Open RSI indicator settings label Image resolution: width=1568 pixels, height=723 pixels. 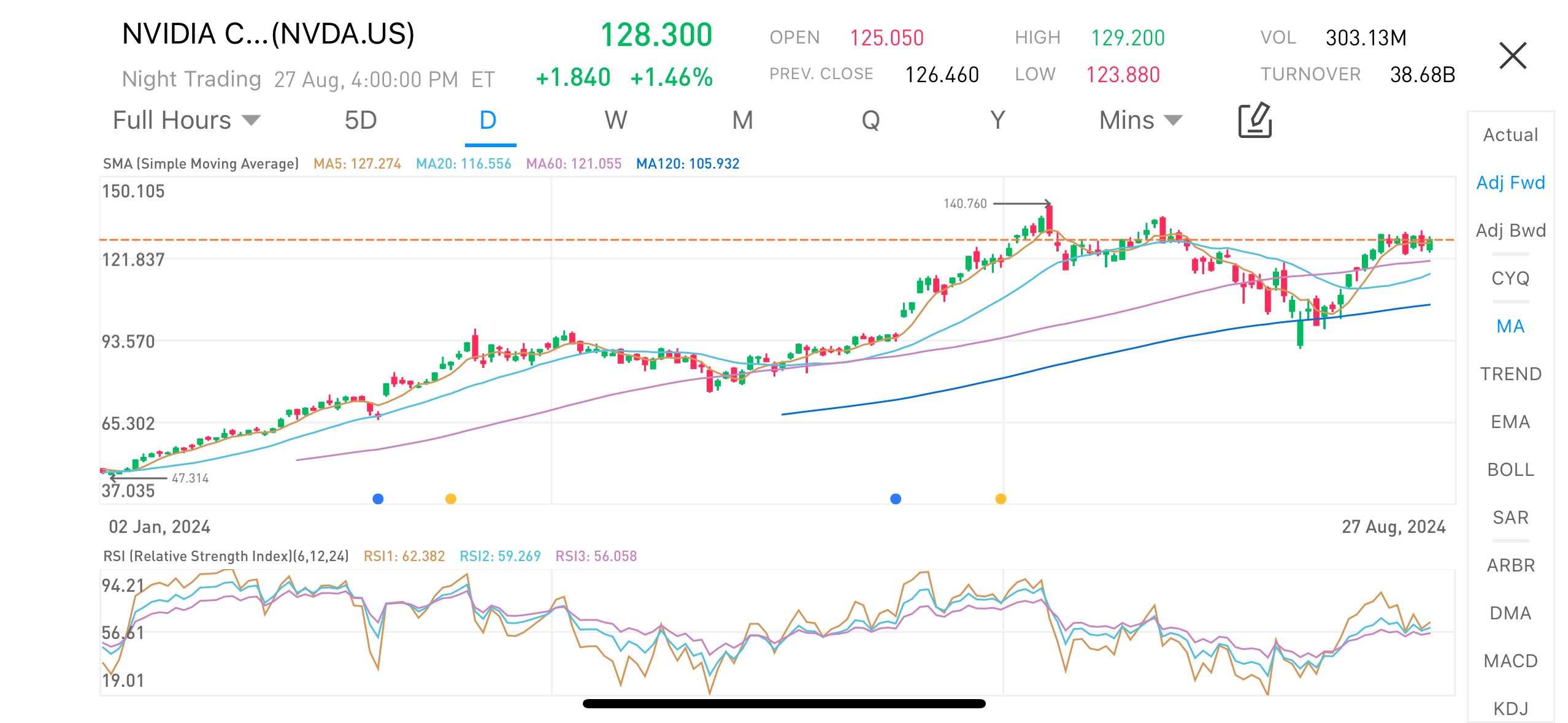click(226, 556)
